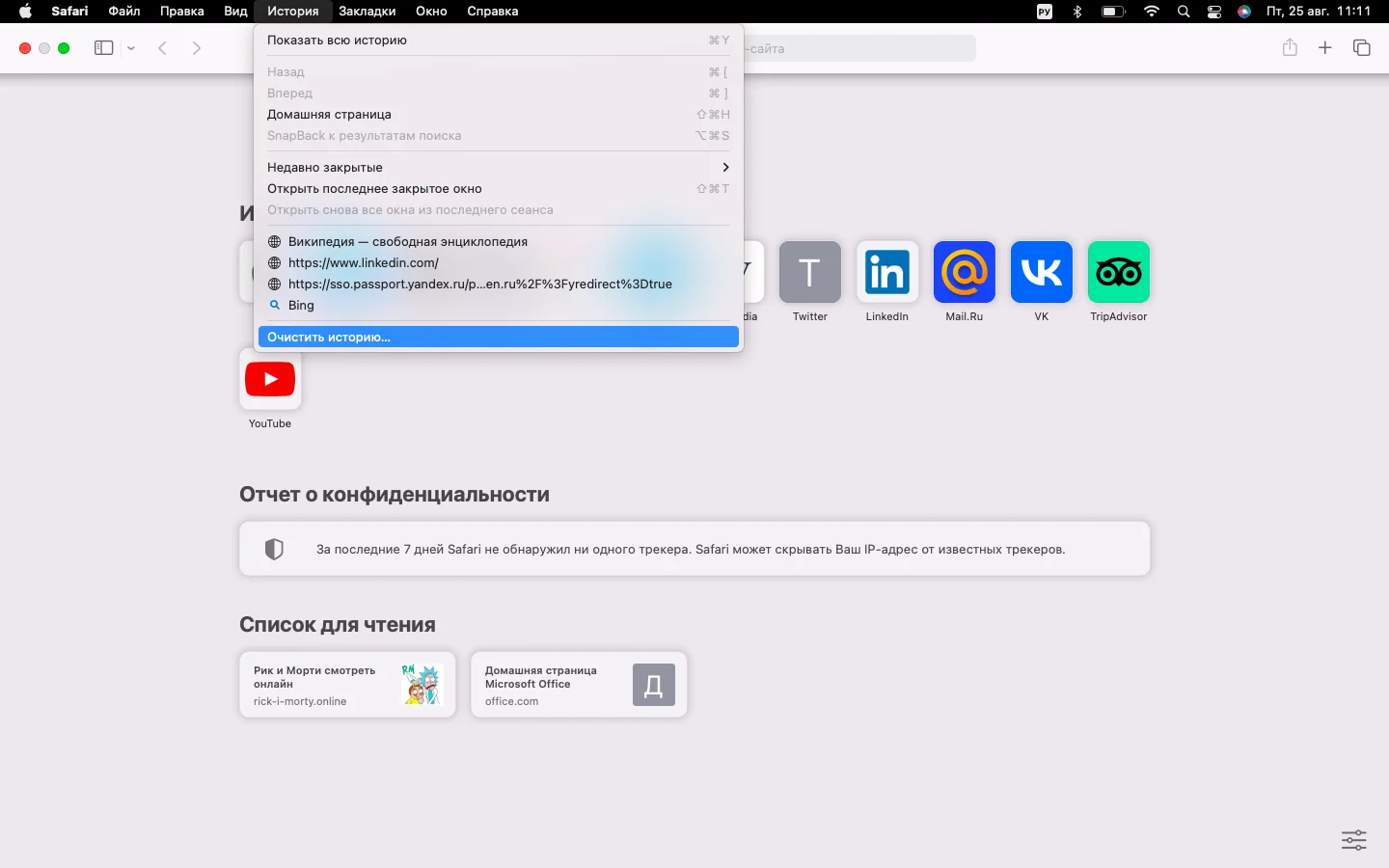Screen dimensions: 1389x868
Task: Open the Правка menu
Action: 182,12
